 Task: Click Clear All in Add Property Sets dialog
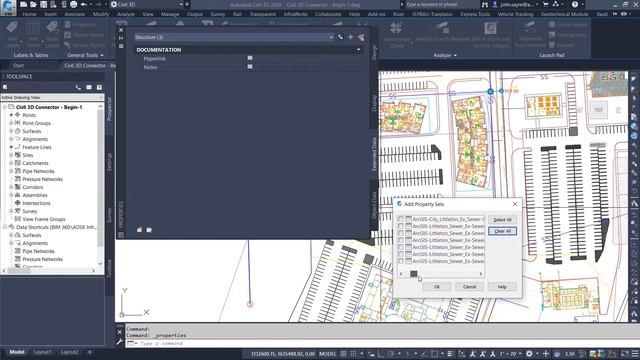pyautogui.click(x=502, y=231)
